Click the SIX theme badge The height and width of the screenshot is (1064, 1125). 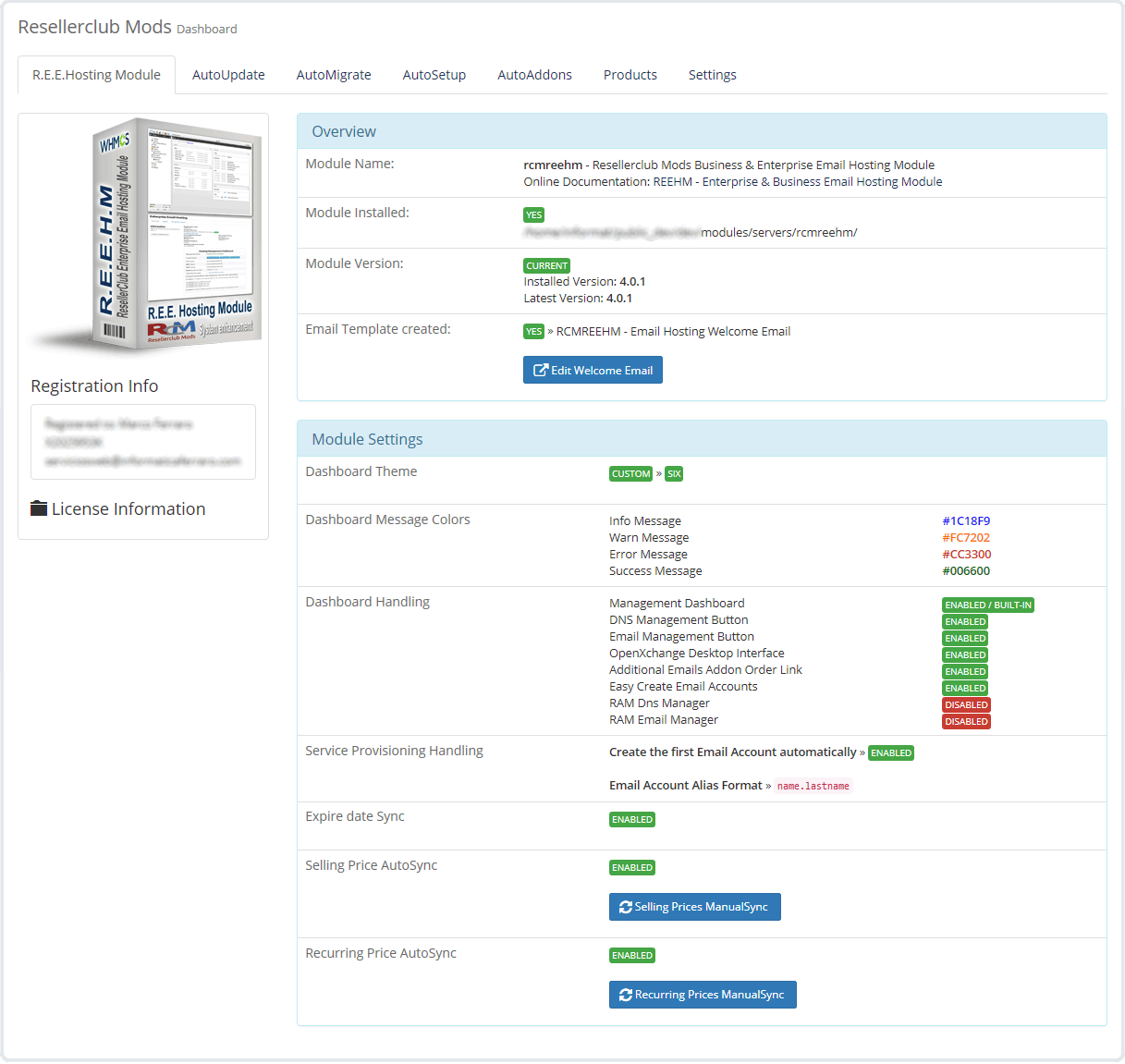pyautogui.click(x=674, y=474)
